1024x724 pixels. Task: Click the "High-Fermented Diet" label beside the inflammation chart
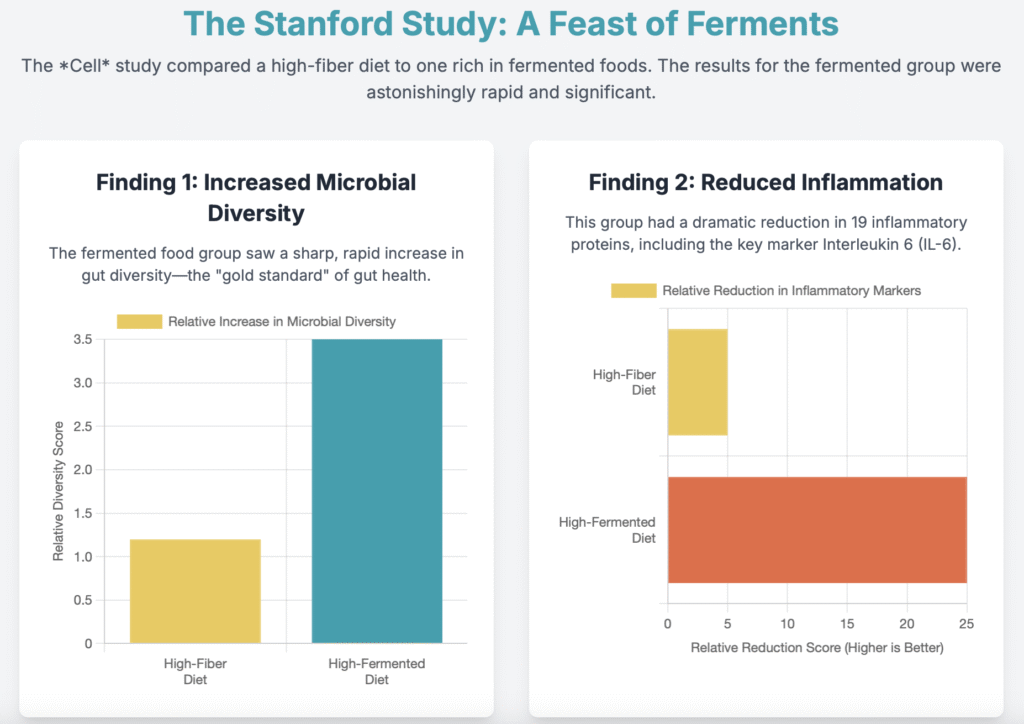pos(607,529)
